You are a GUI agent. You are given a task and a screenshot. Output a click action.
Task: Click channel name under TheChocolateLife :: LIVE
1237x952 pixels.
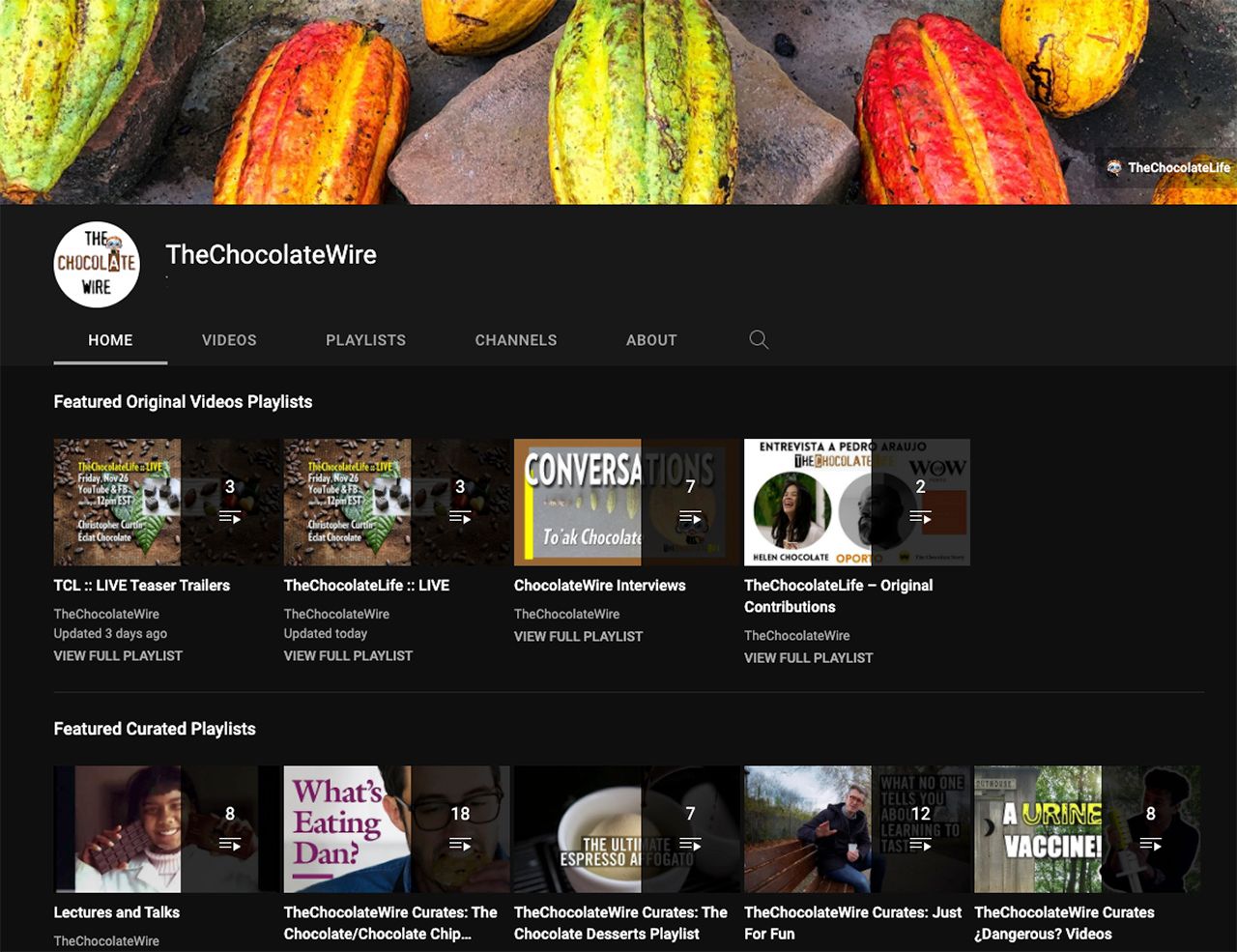[336, 614]
